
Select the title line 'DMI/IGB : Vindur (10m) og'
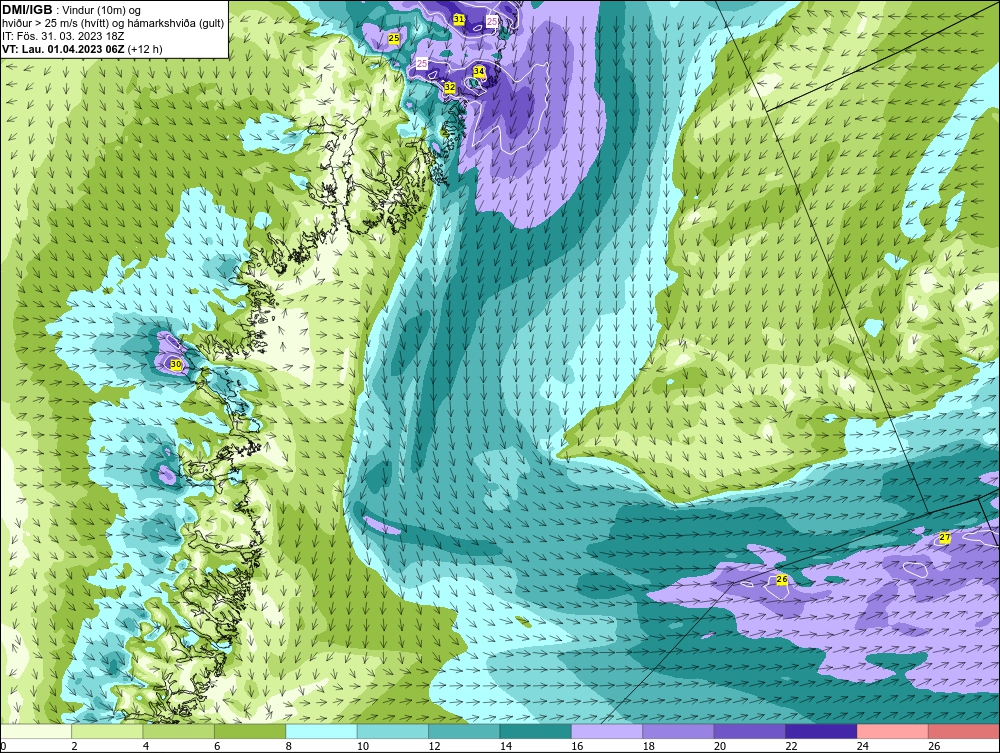point(71,10)
